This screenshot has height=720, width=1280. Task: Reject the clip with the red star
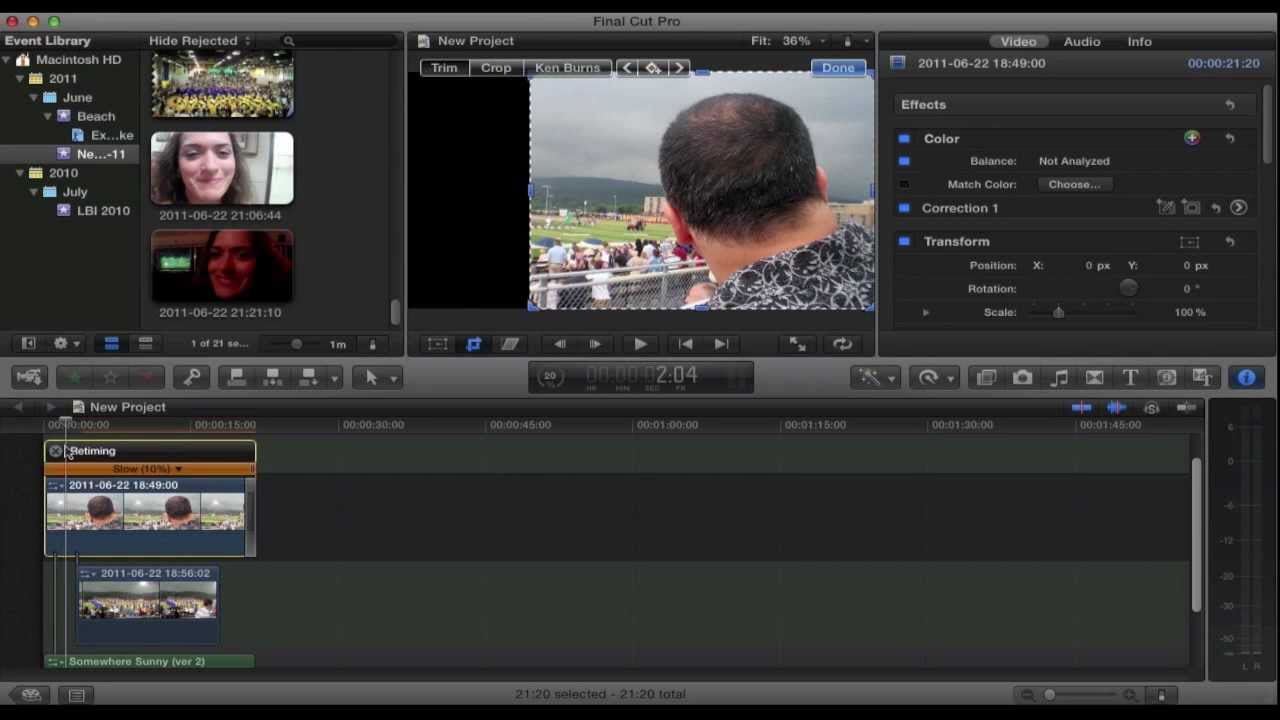point(148,377)
